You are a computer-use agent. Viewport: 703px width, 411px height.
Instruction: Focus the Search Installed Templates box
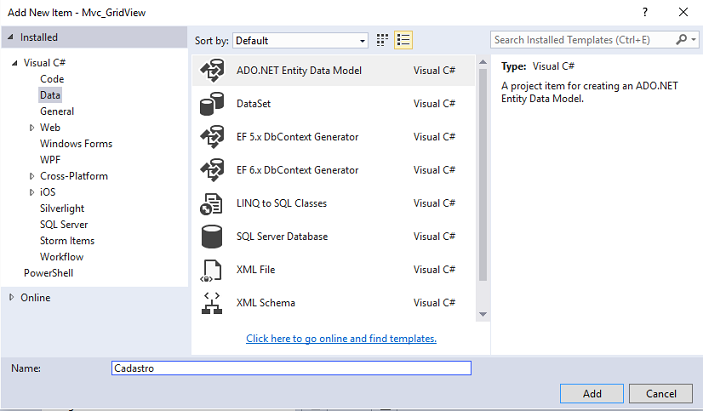pos(583,40)
